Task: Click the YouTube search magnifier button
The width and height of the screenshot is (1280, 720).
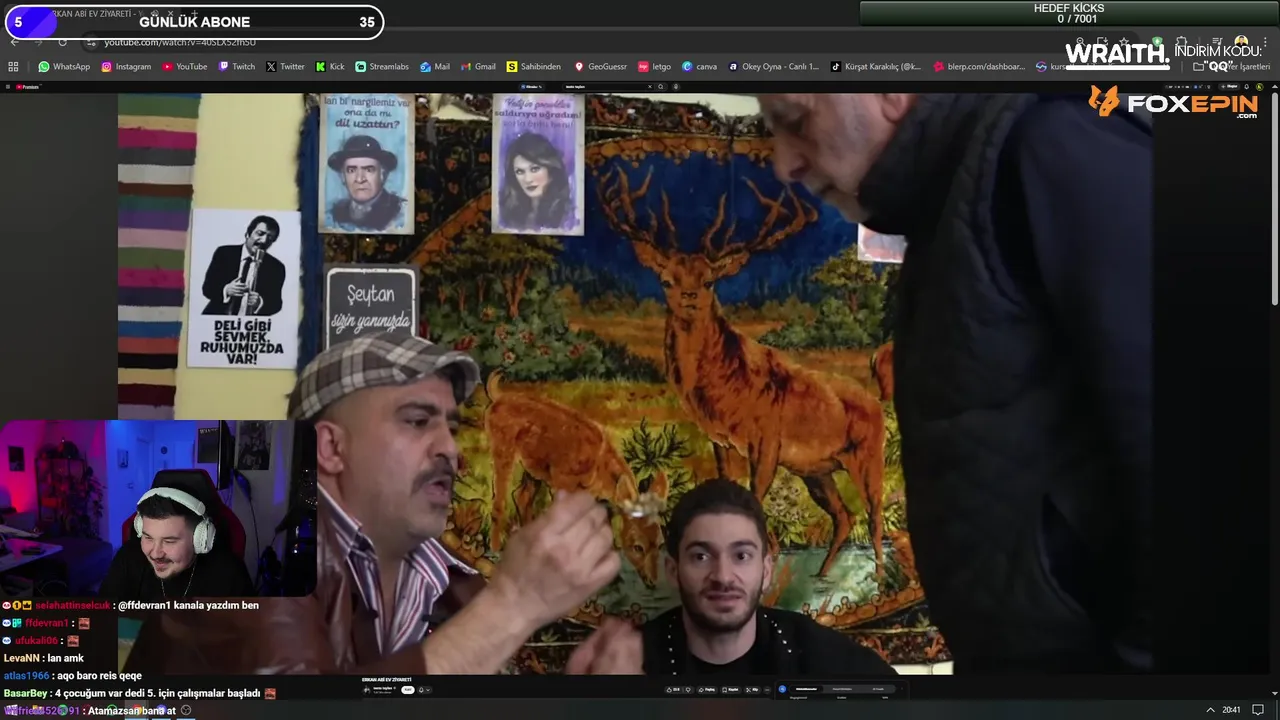Action: point(661,87)
